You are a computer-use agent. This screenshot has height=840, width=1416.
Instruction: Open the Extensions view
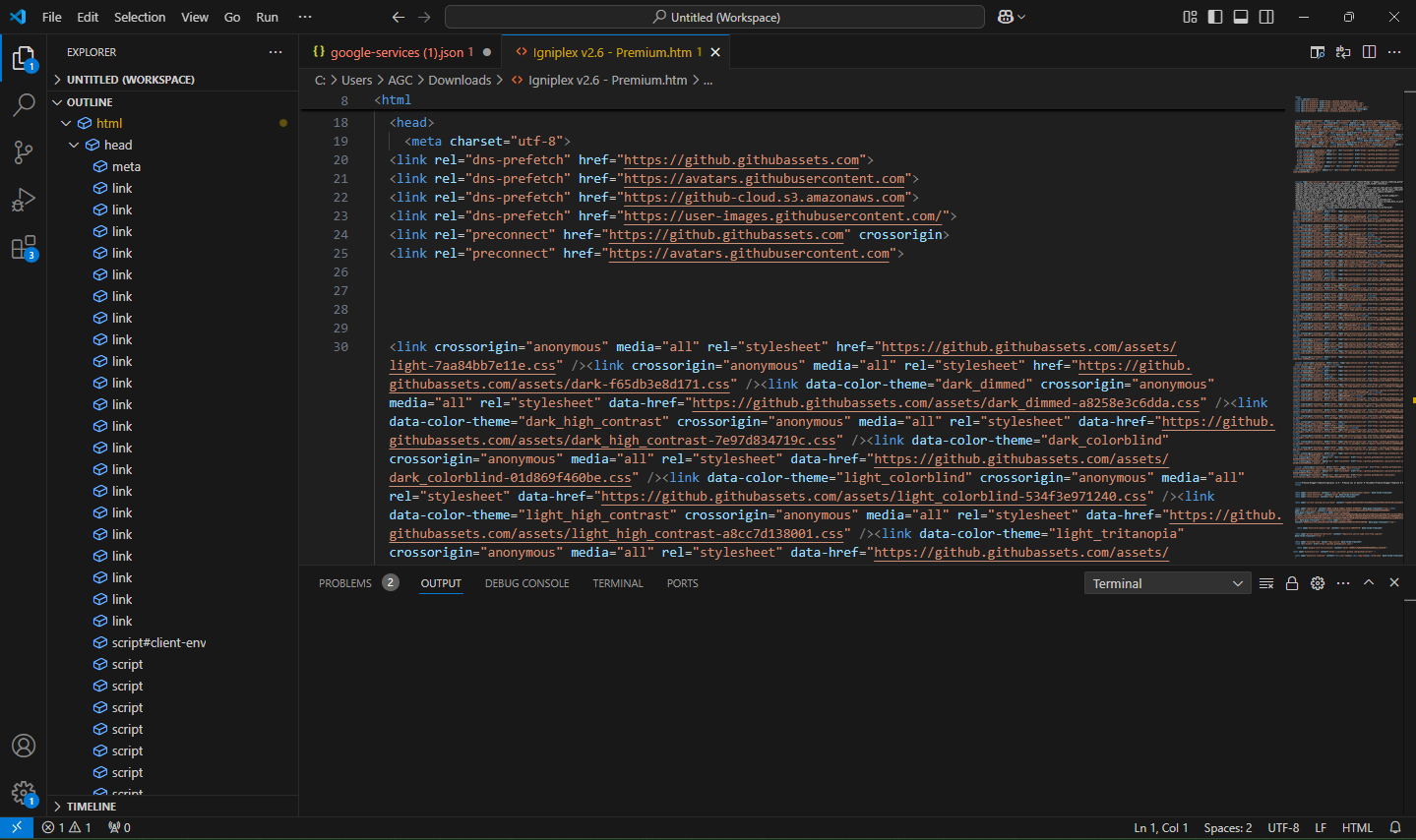point(24,247)
